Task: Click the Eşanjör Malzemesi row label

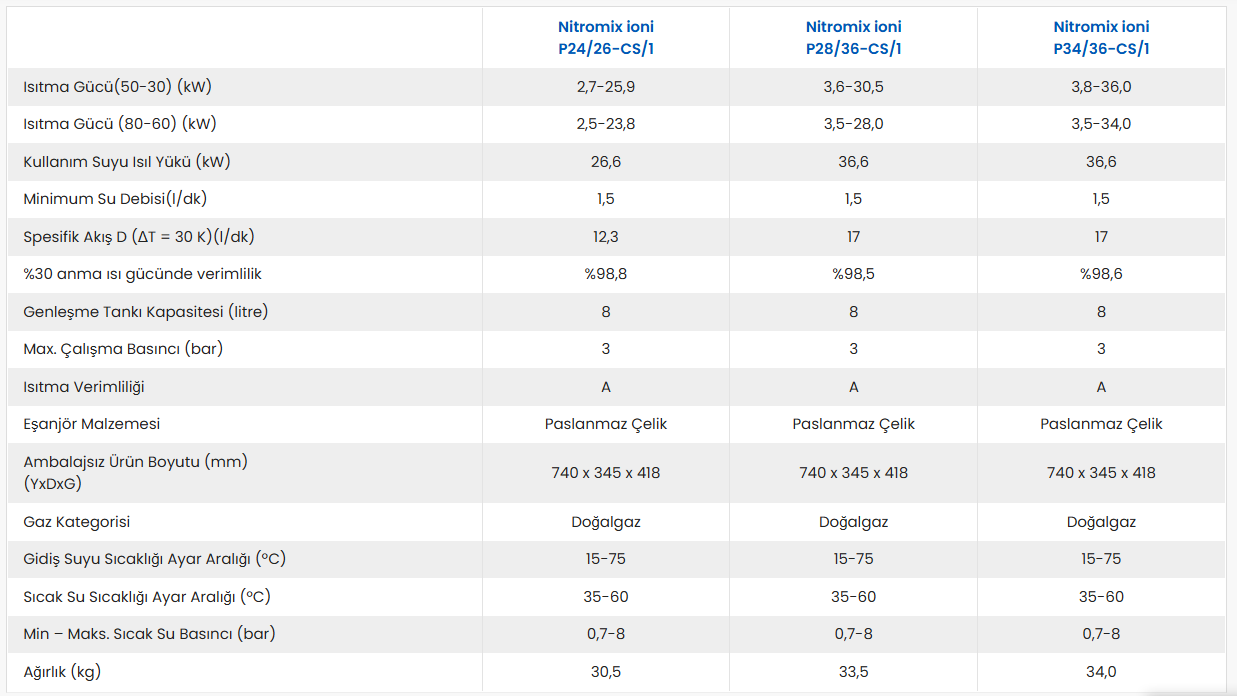Action: click(x=92, y=424)
